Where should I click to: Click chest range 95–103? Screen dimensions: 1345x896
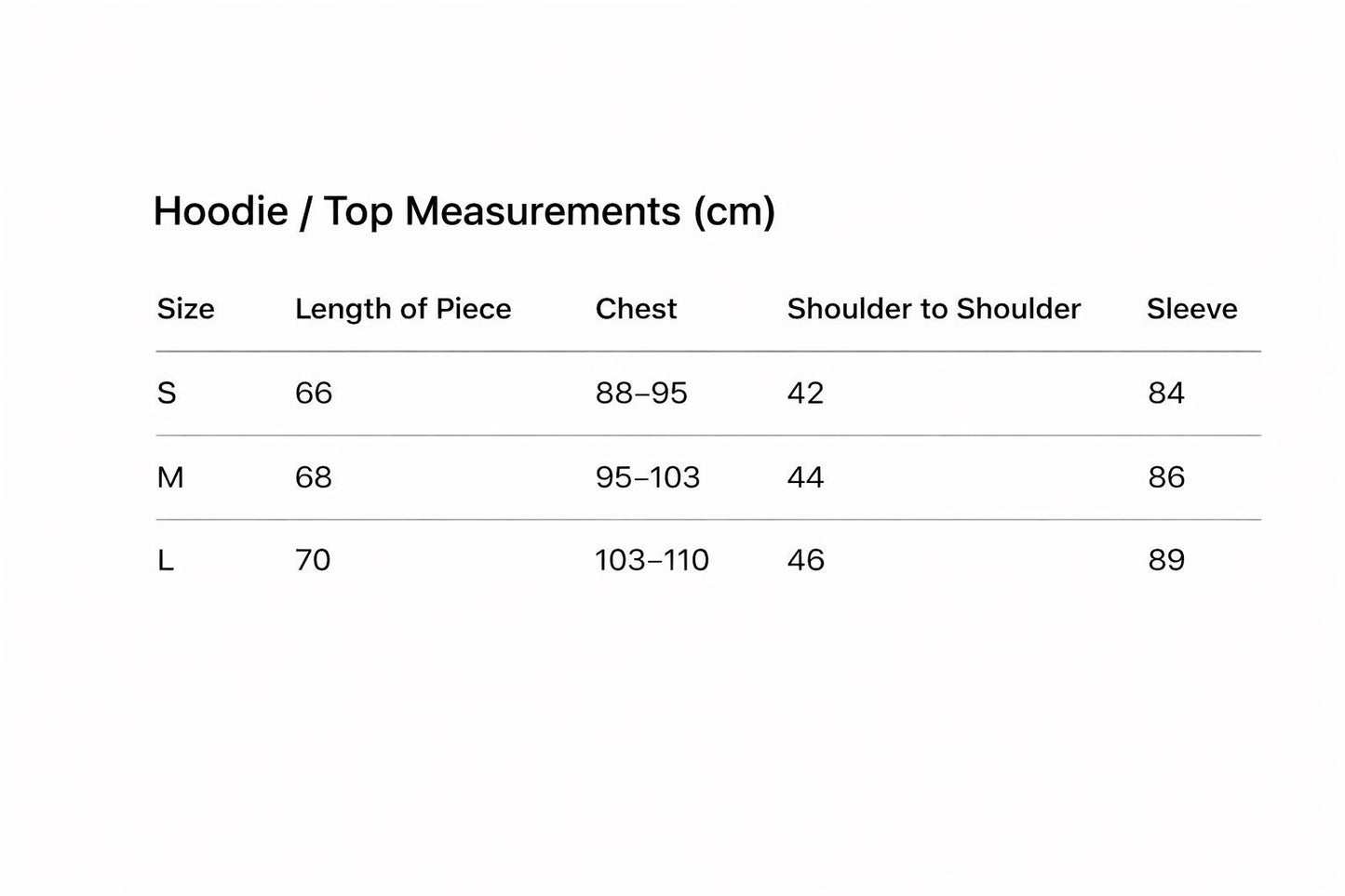pos(647,477)
